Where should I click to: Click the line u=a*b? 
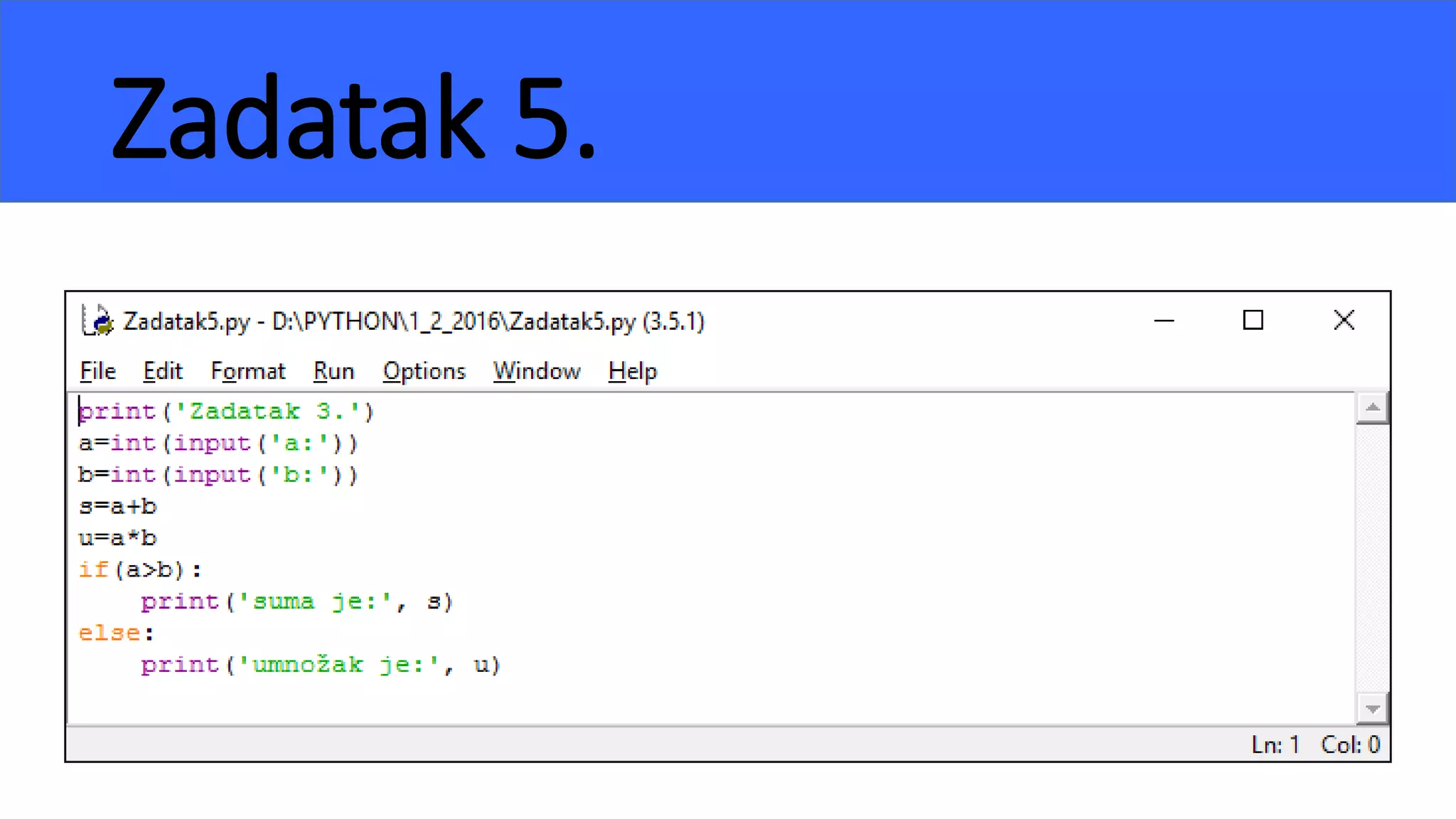[x=117, y=538]
